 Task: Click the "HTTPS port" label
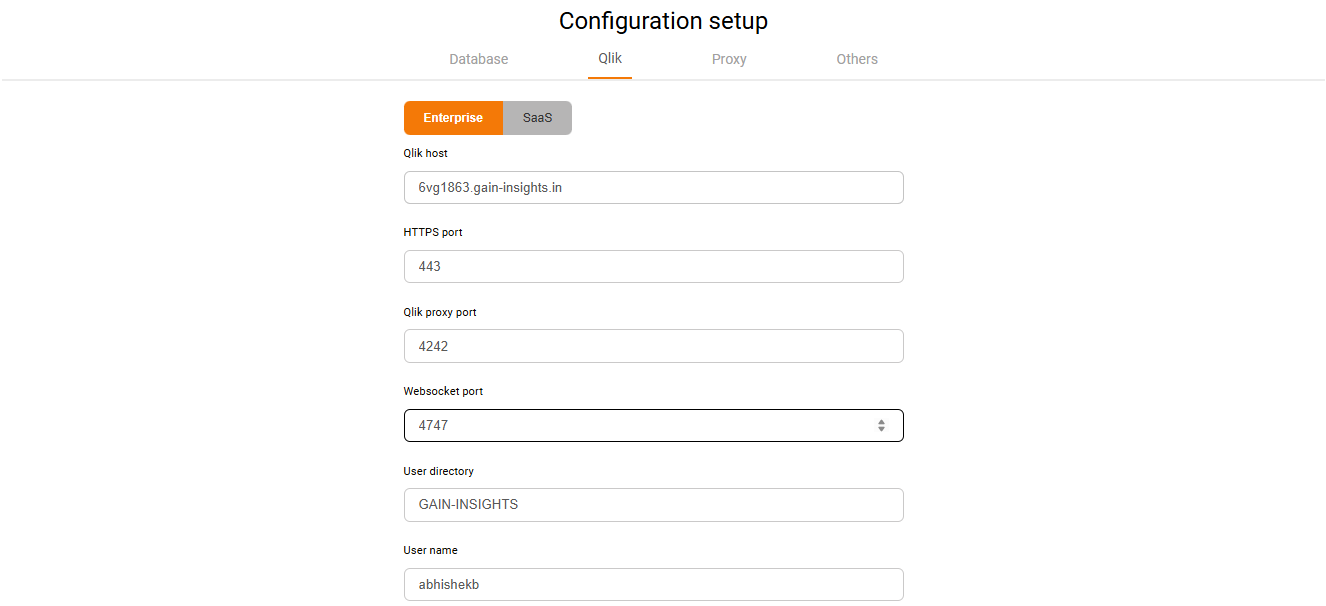[x=432, y=232]
